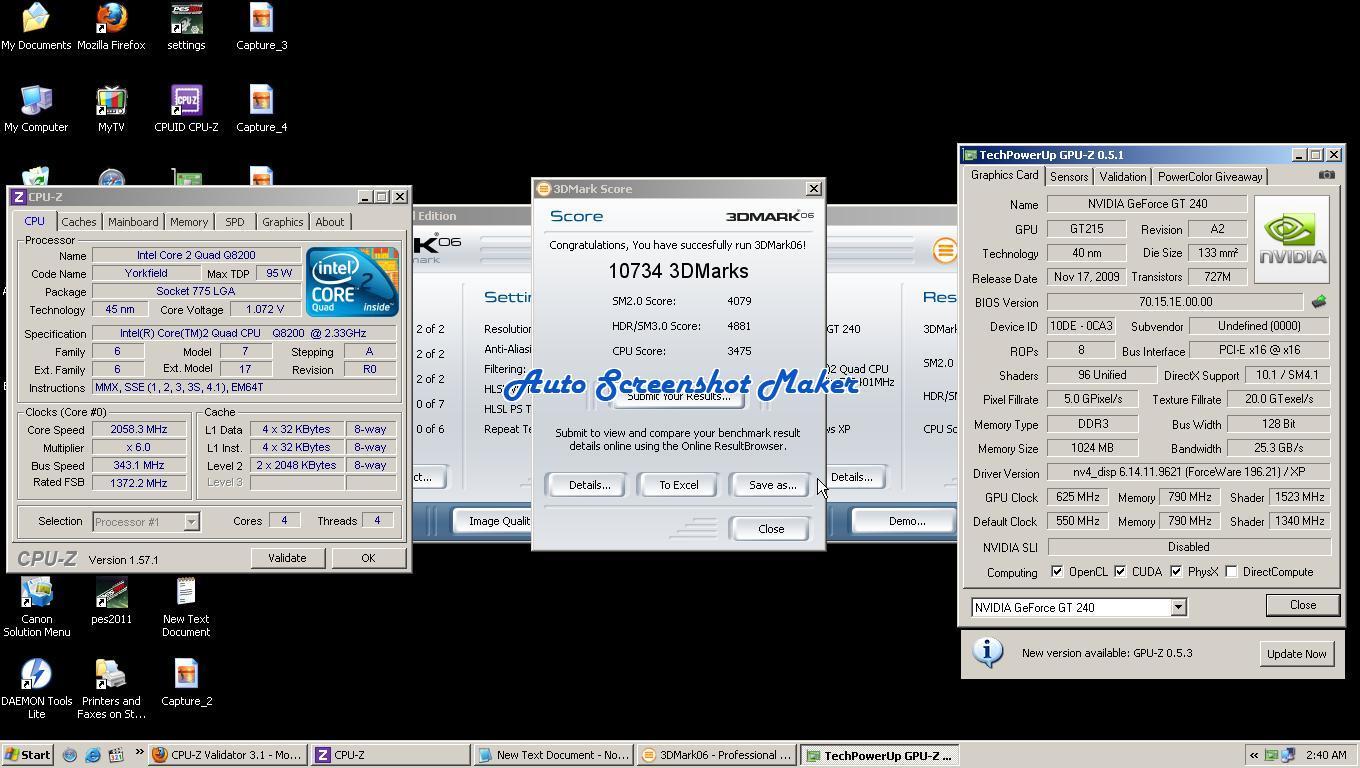1360x768 pixels.
Task: Click Demo button in 3DMark06 window
Action: (906, 521)
